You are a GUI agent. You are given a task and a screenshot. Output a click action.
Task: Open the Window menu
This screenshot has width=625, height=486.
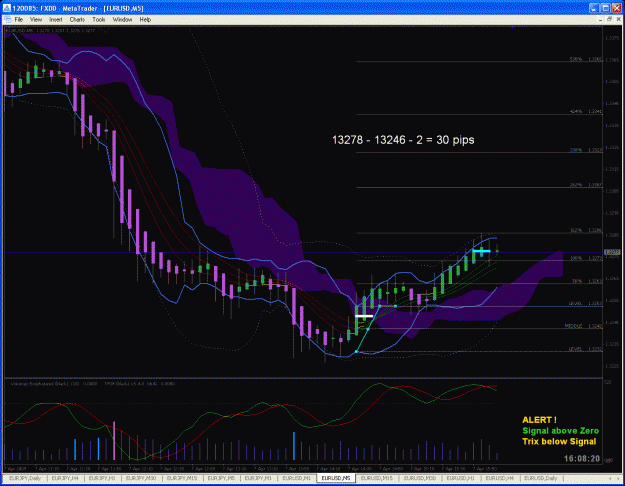pos(122,20)
